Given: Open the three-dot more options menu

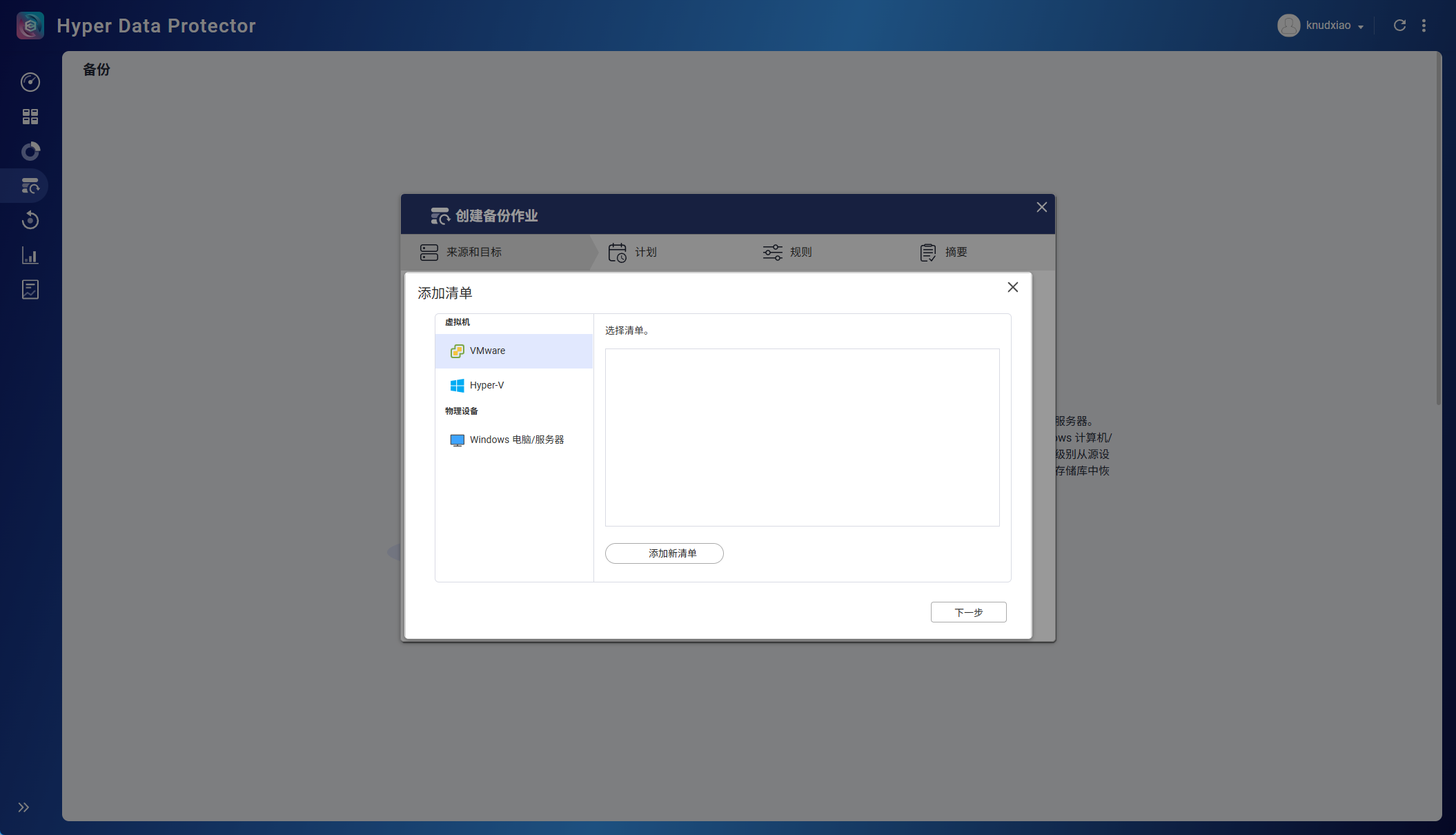Looking at the screenshot, I should coord(1424,26).
